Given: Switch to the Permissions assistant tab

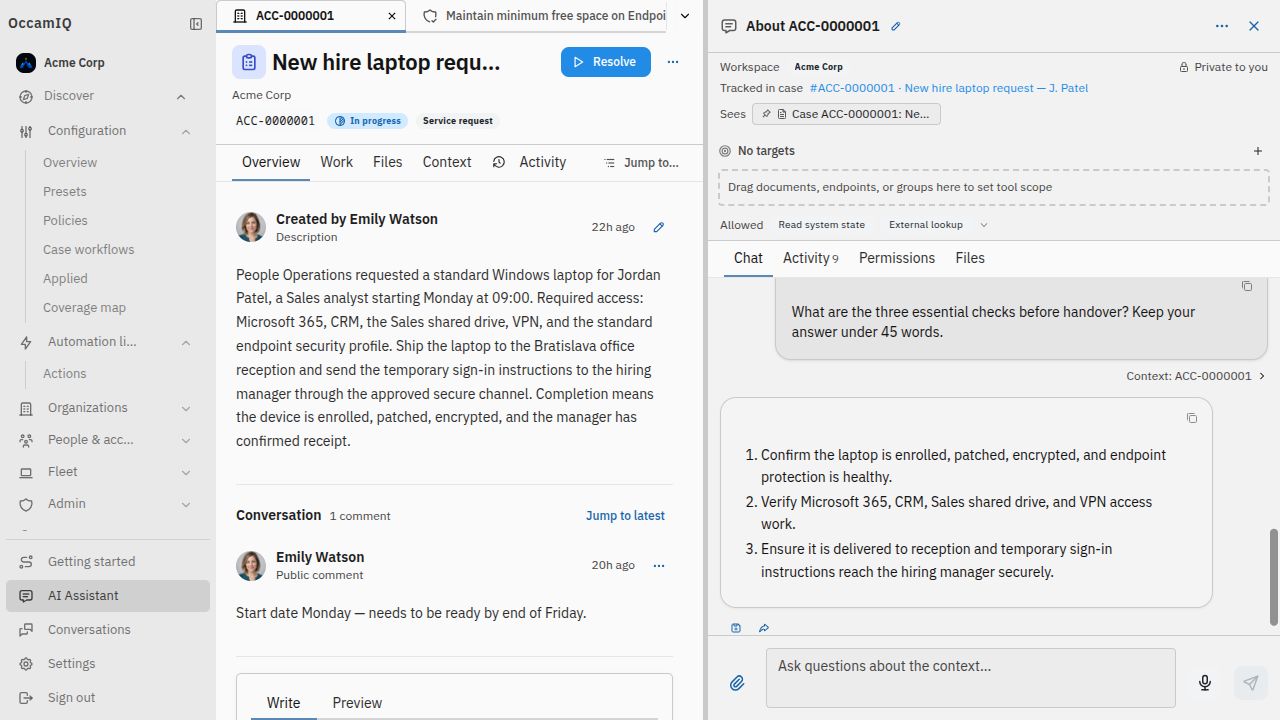Looking at the screenshot, I should [x=897, y=258].
